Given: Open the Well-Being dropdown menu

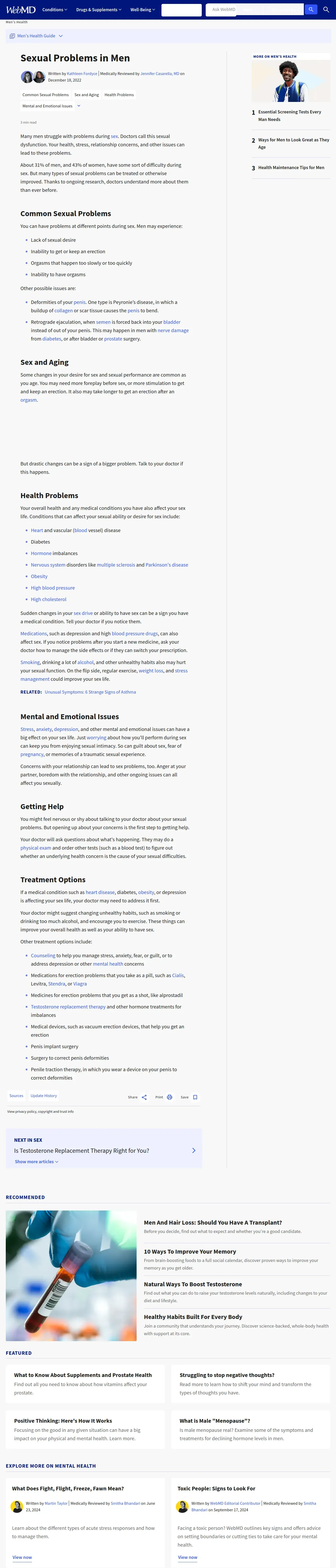Looking at the screenshot, I should pos(143,10).
